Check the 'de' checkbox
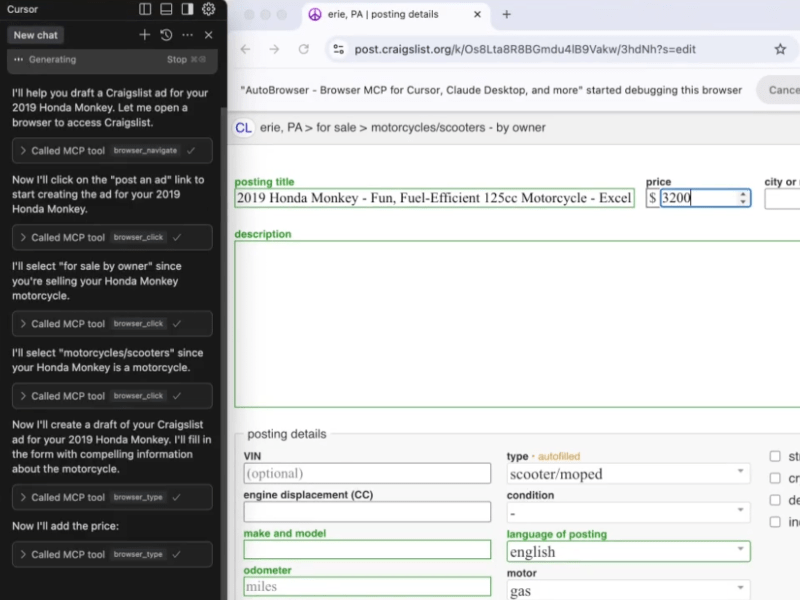The image size is (800, 600). (775, 500)
